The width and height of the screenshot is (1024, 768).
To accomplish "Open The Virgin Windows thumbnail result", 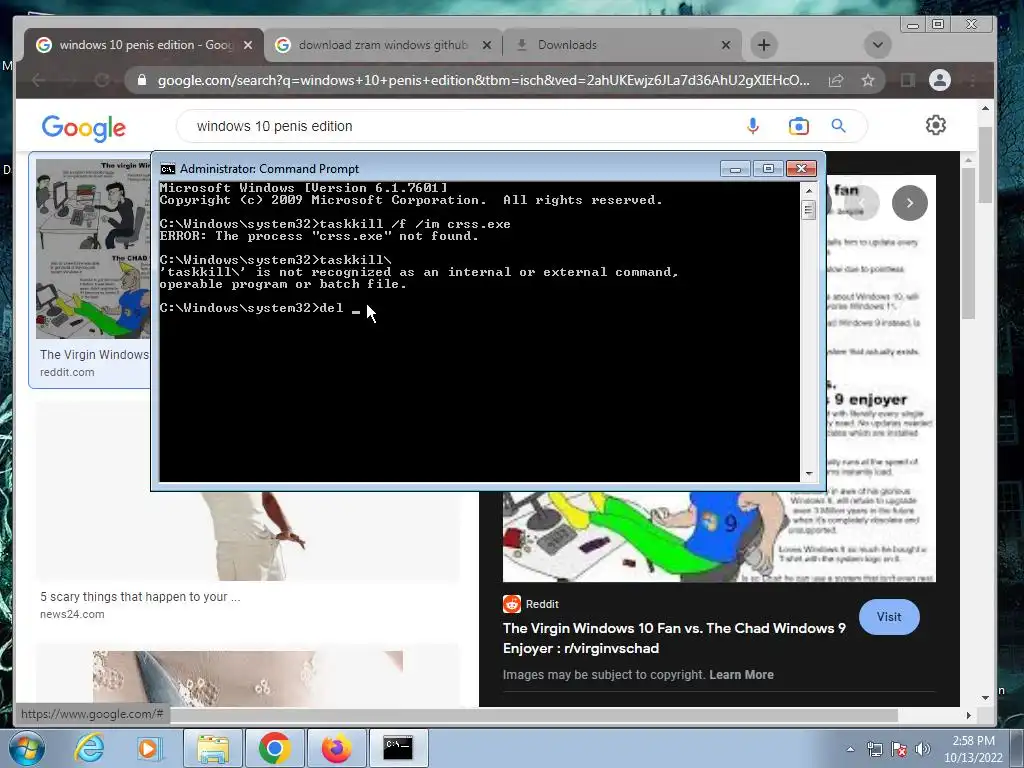I will tap(93, 249).
